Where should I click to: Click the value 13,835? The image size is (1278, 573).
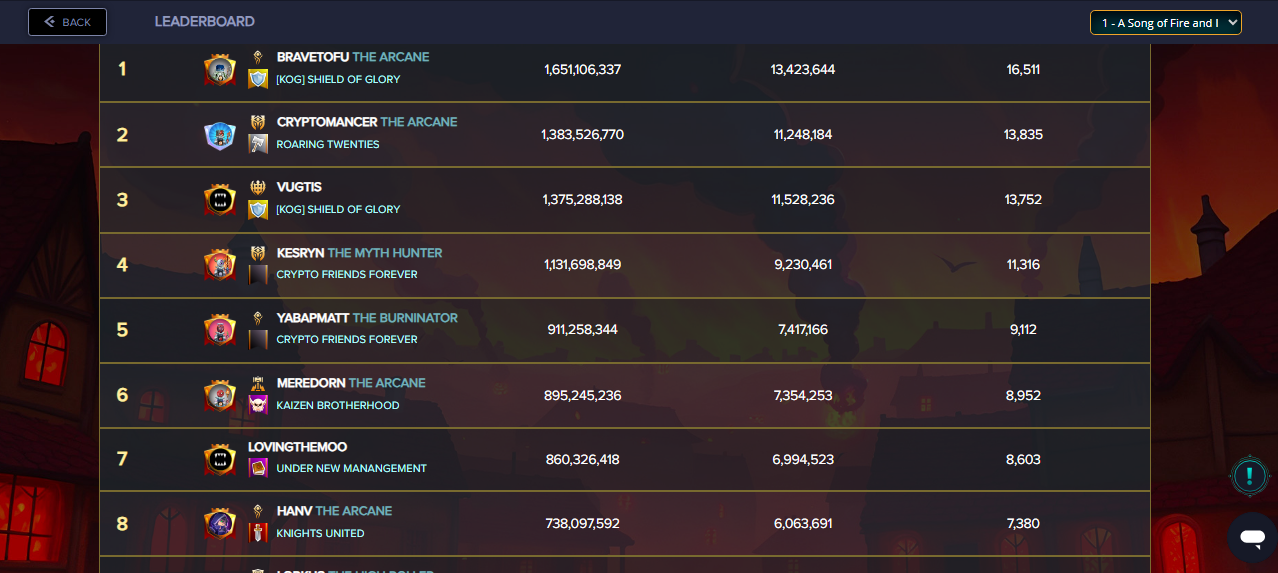point(1023,135)
